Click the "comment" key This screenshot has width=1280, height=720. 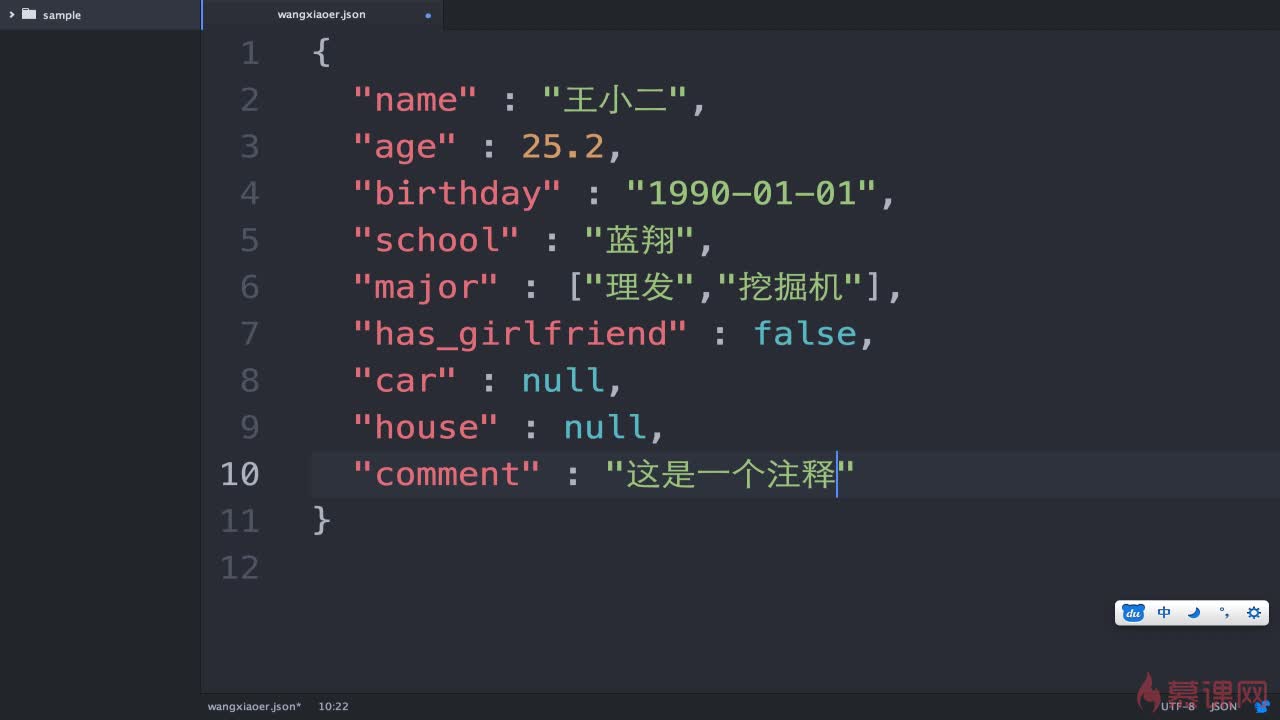tap(447, 474)
